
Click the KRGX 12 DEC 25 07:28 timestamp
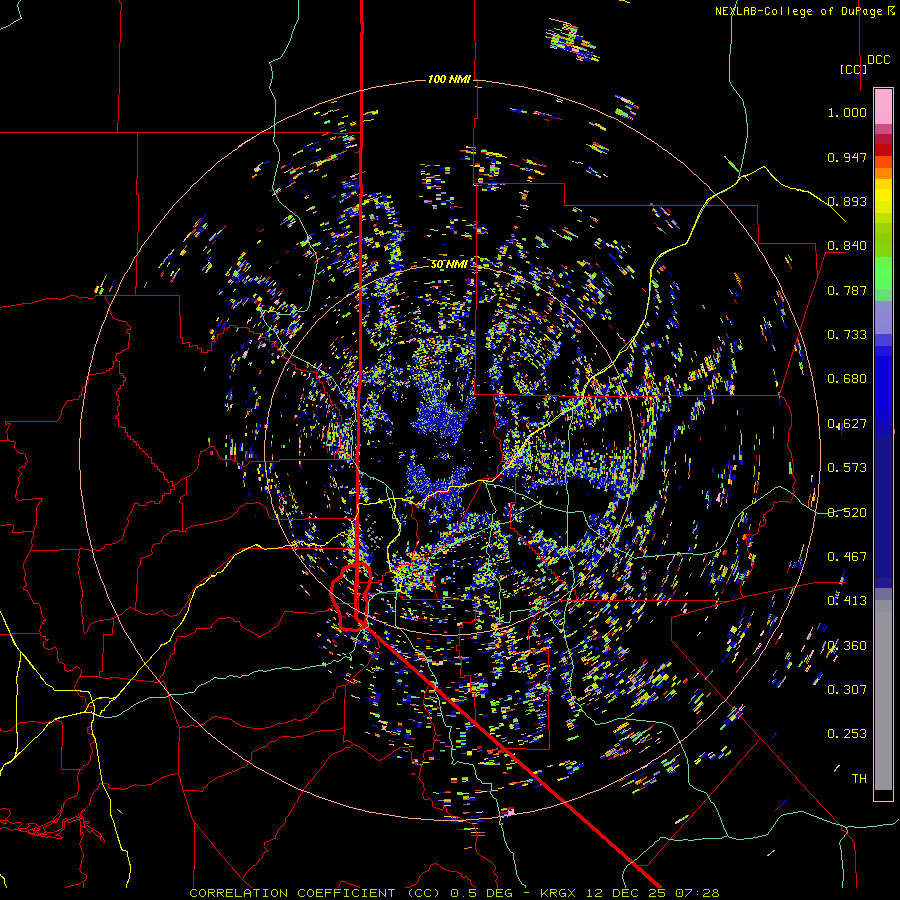click(x=630, y=893)
